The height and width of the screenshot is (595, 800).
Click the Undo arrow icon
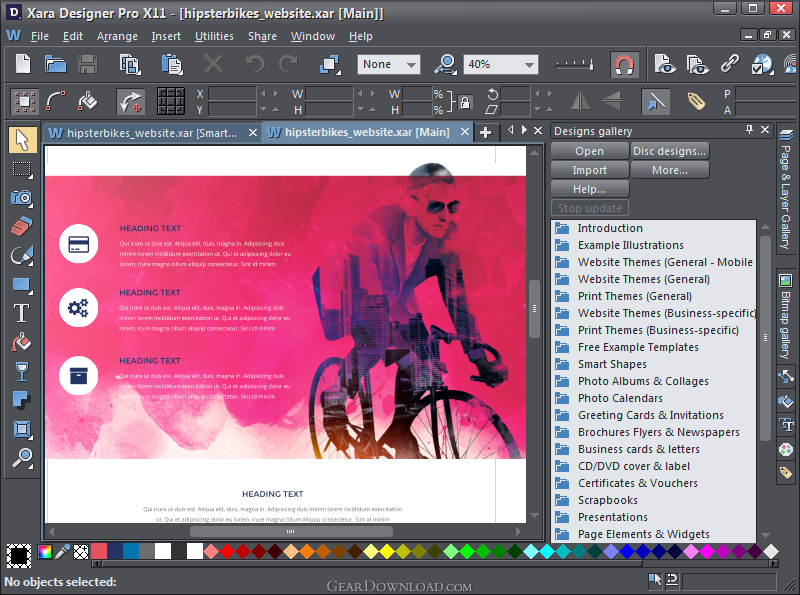pos(254,64)
